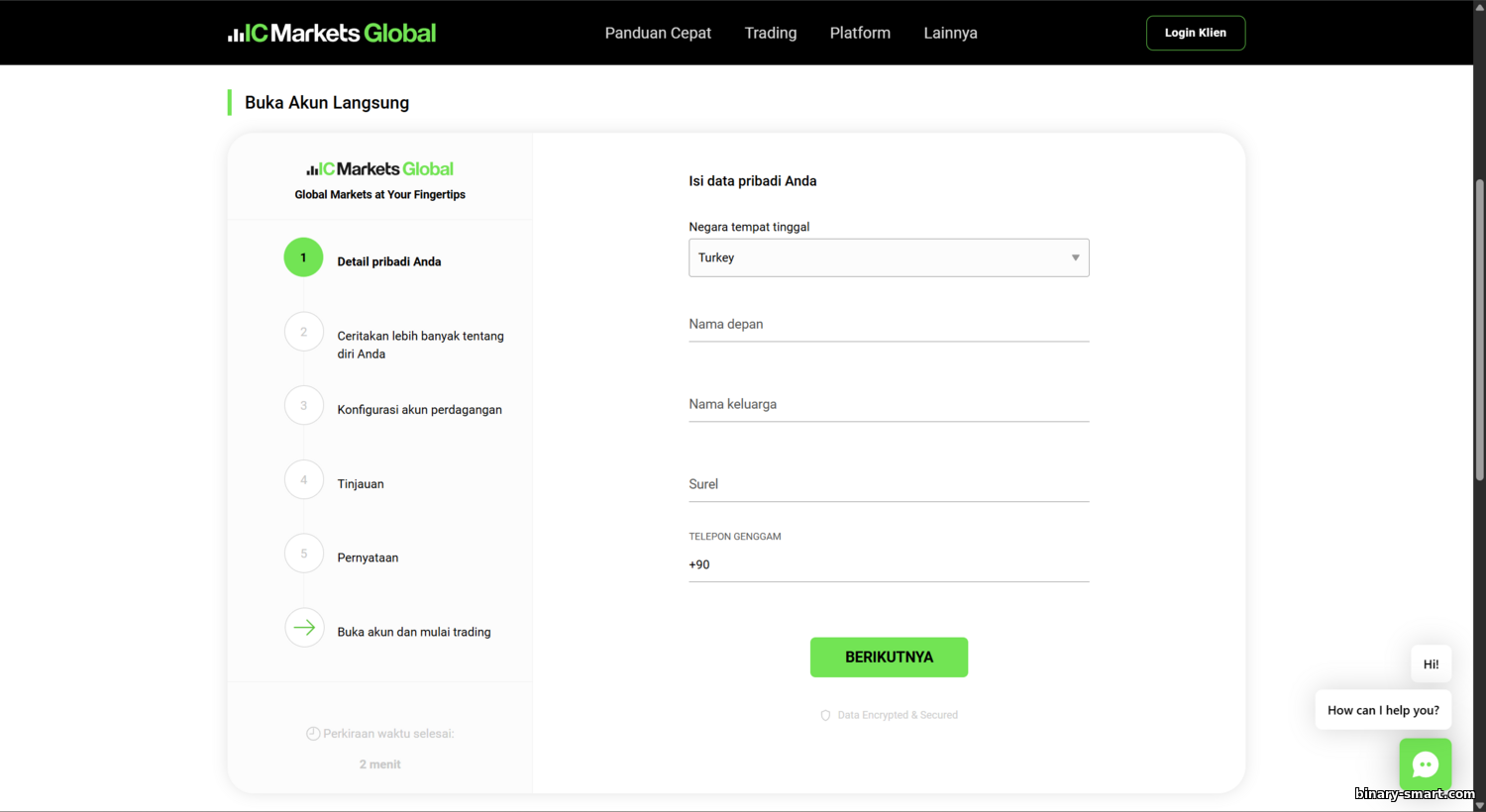Click the step 1 green circle
This screenshot has width=1486, height=812.
[303, 257]
